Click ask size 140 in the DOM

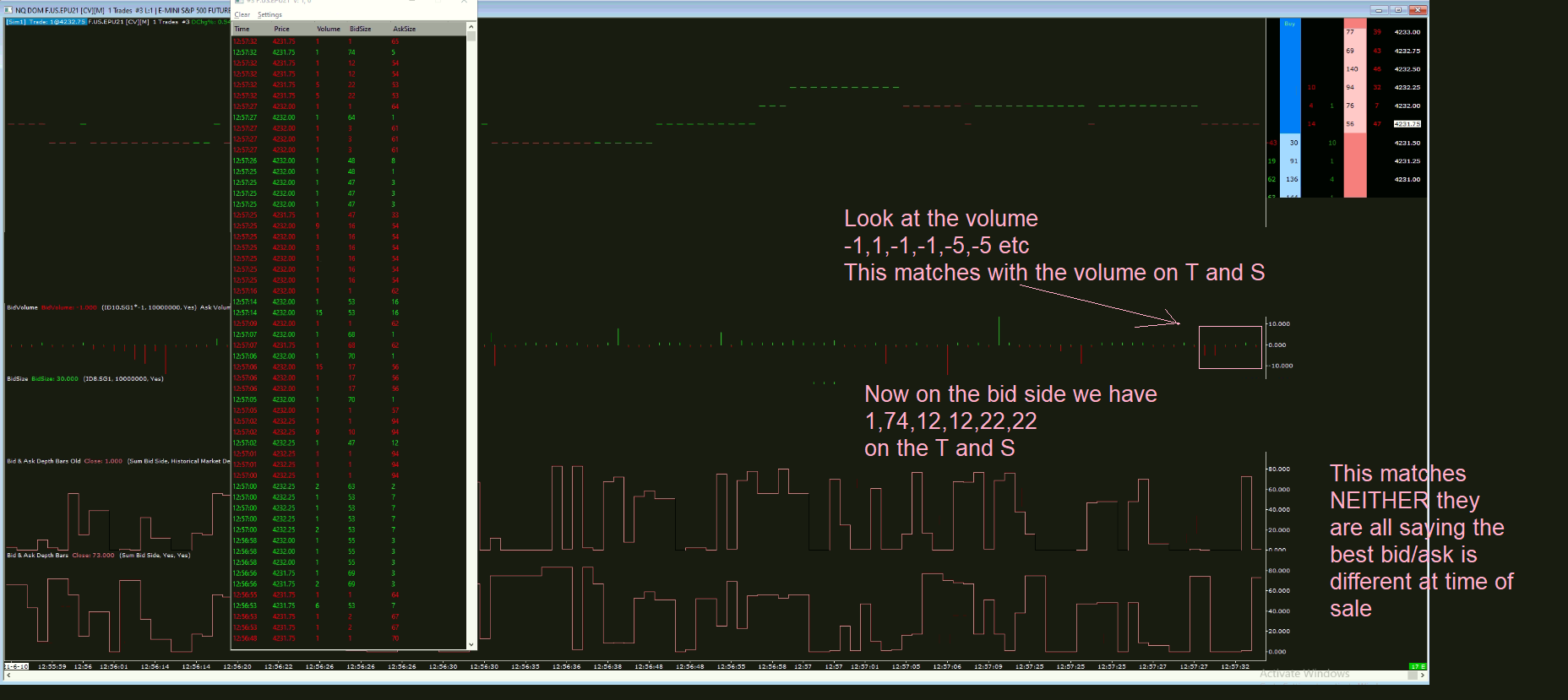(x=1353, y=69)
